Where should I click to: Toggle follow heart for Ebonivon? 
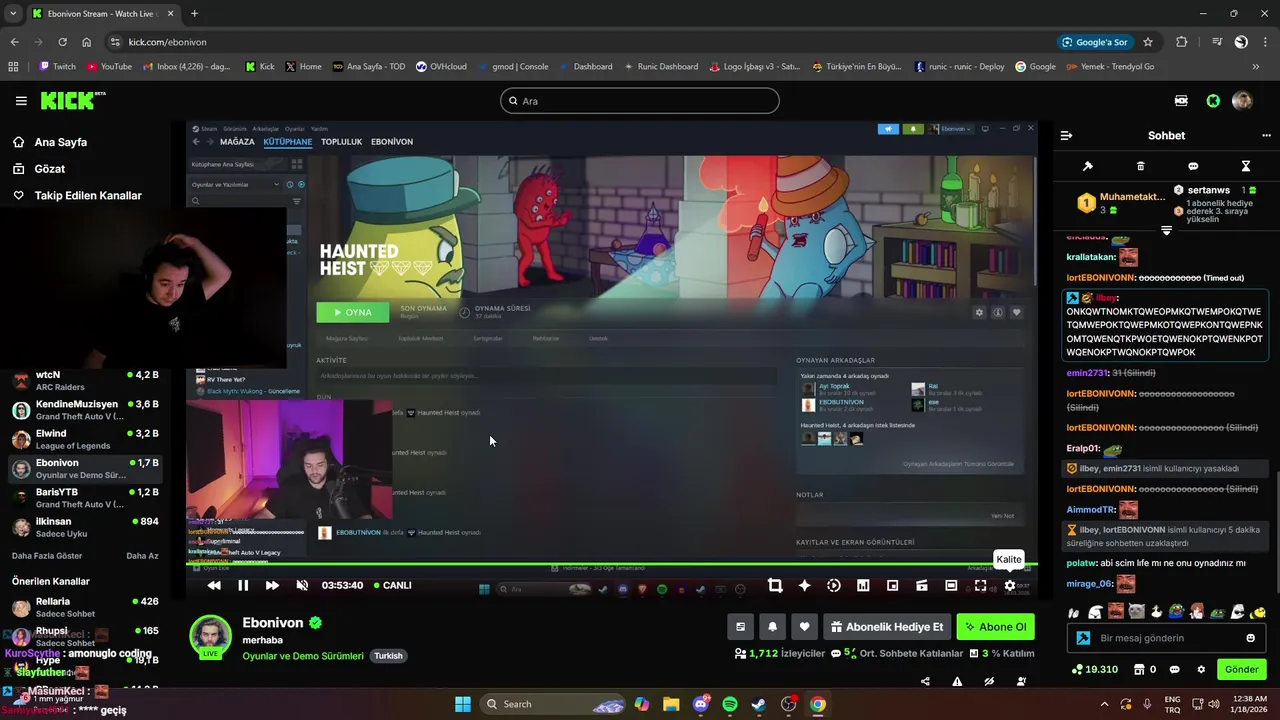pos(804,627)
